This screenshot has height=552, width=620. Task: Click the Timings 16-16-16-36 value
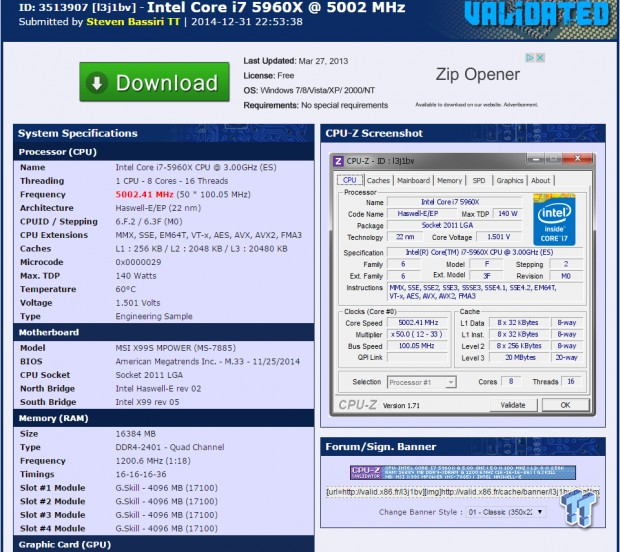click(x=141, y=474)
